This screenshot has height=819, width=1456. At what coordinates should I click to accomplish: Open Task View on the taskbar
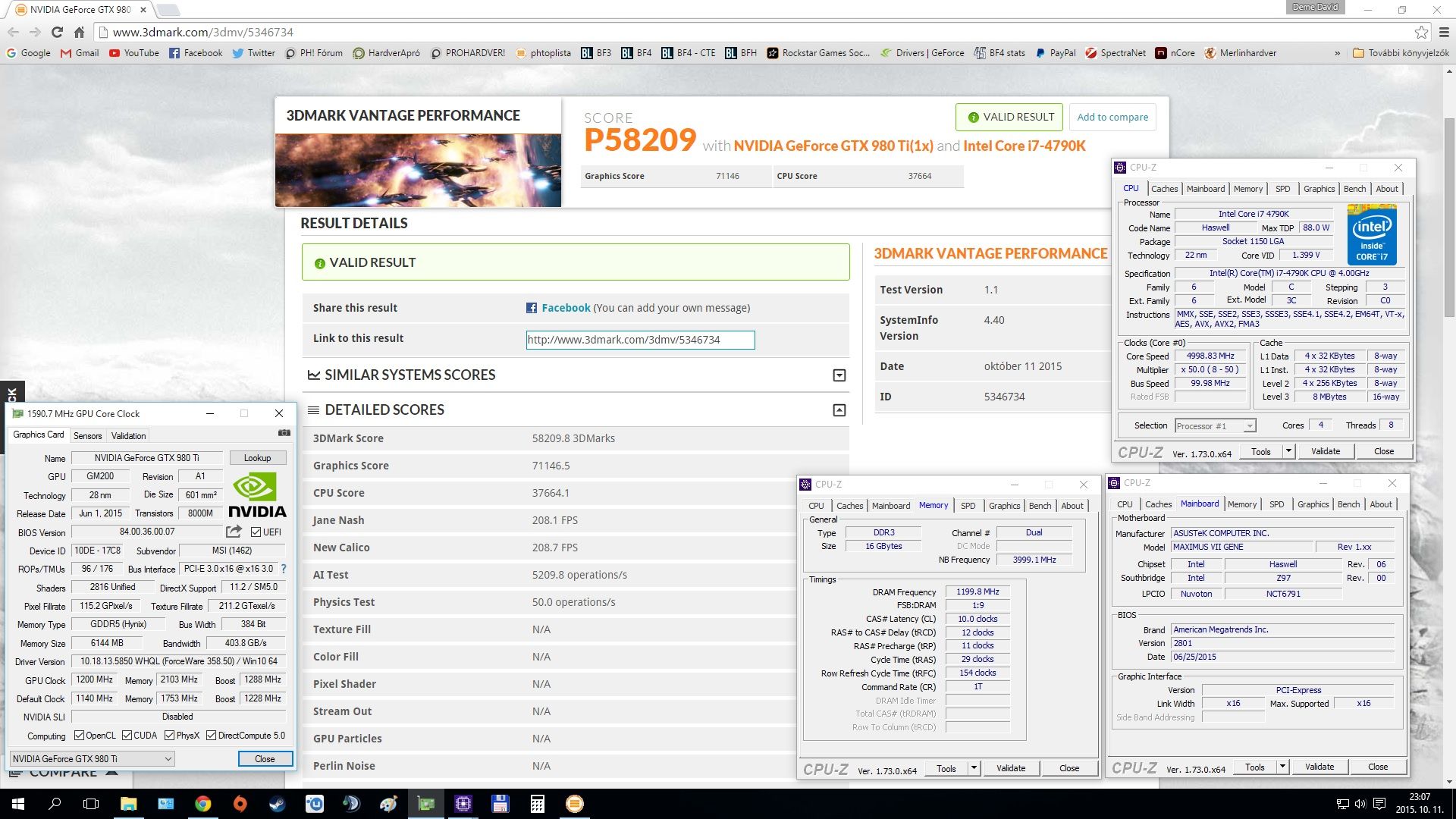tap(91, 804)
